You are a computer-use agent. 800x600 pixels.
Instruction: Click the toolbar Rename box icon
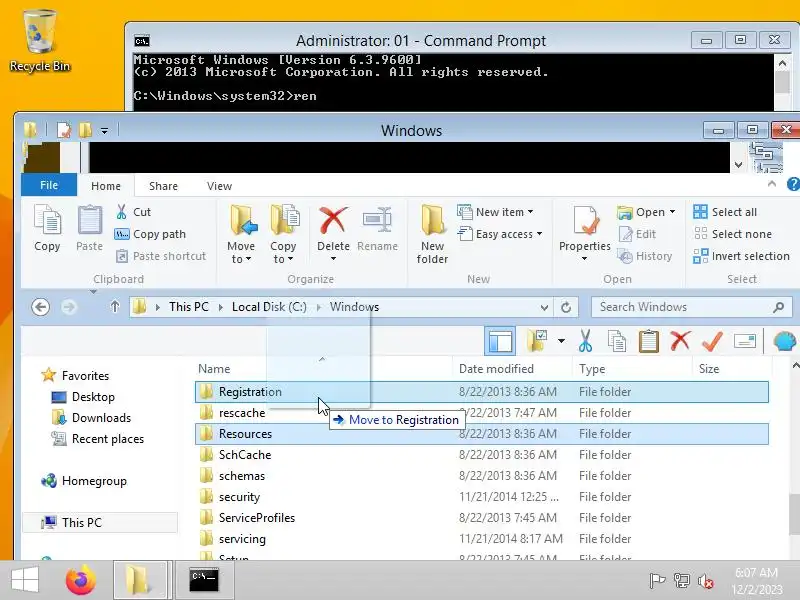(x=744, y=341)
